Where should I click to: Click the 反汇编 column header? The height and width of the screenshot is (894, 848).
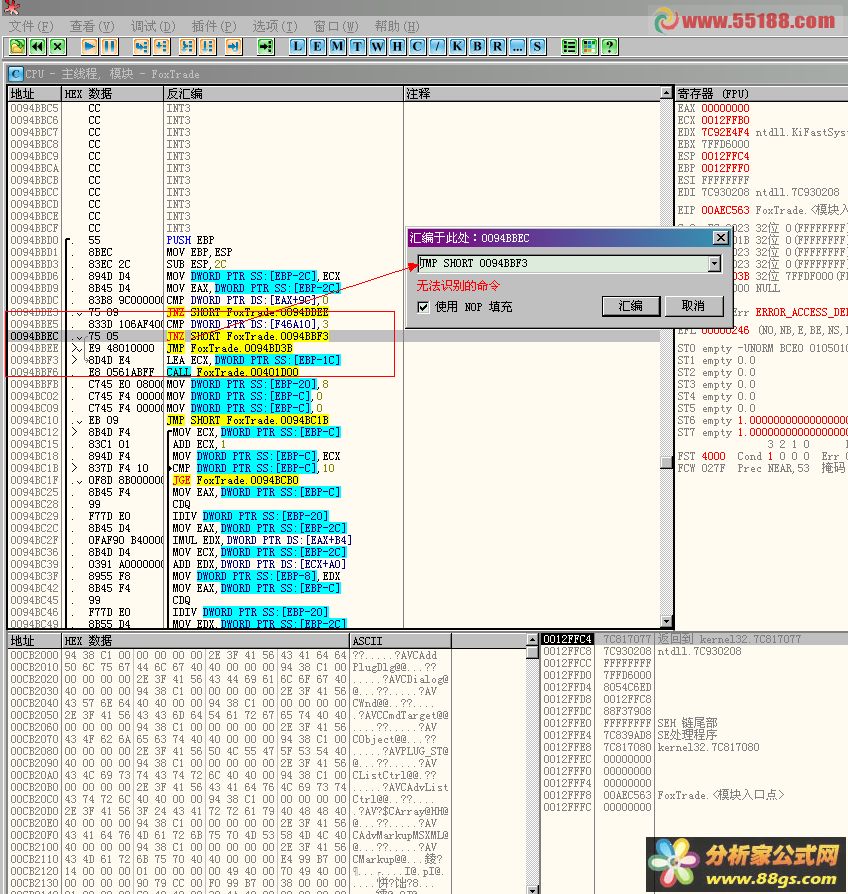(x=283, y=94)
